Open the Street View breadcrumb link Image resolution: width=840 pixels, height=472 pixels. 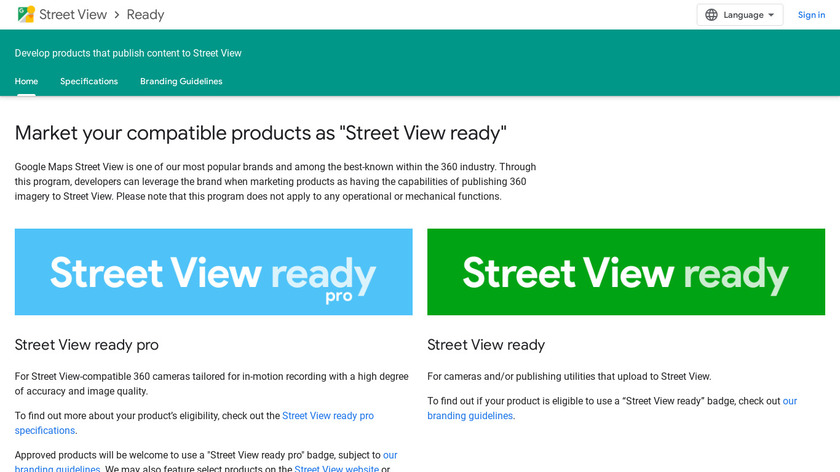click(73, 14)
